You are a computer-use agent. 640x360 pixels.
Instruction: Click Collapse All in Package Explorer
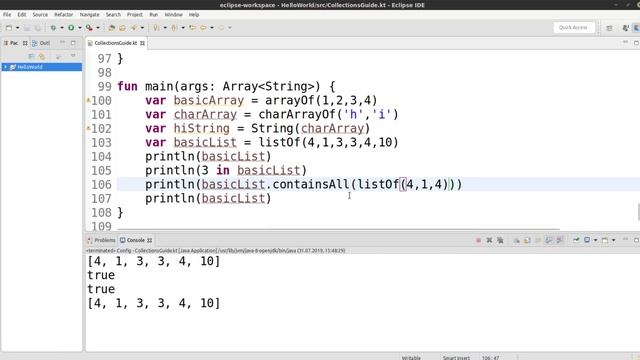31,56
